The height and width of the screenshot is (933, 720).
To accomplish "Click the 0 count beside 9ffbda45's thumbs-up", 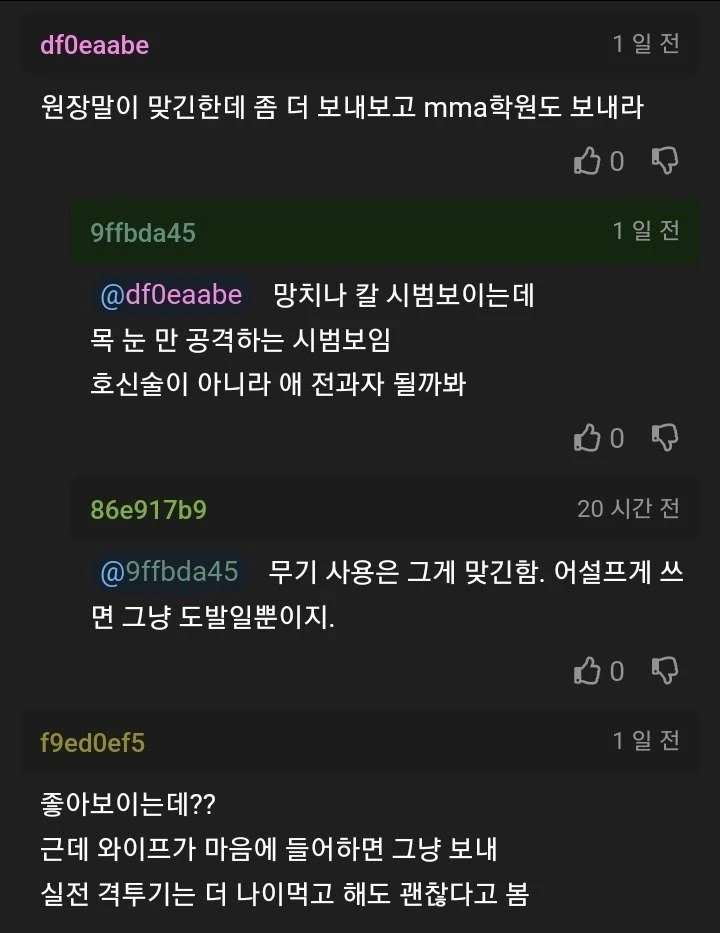I will click(618, 437).
